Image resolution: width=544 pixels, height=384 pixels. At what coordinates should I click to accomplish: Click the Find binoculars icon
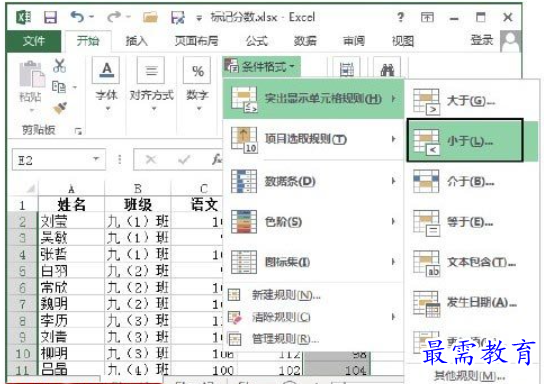[x=387, y=70]
